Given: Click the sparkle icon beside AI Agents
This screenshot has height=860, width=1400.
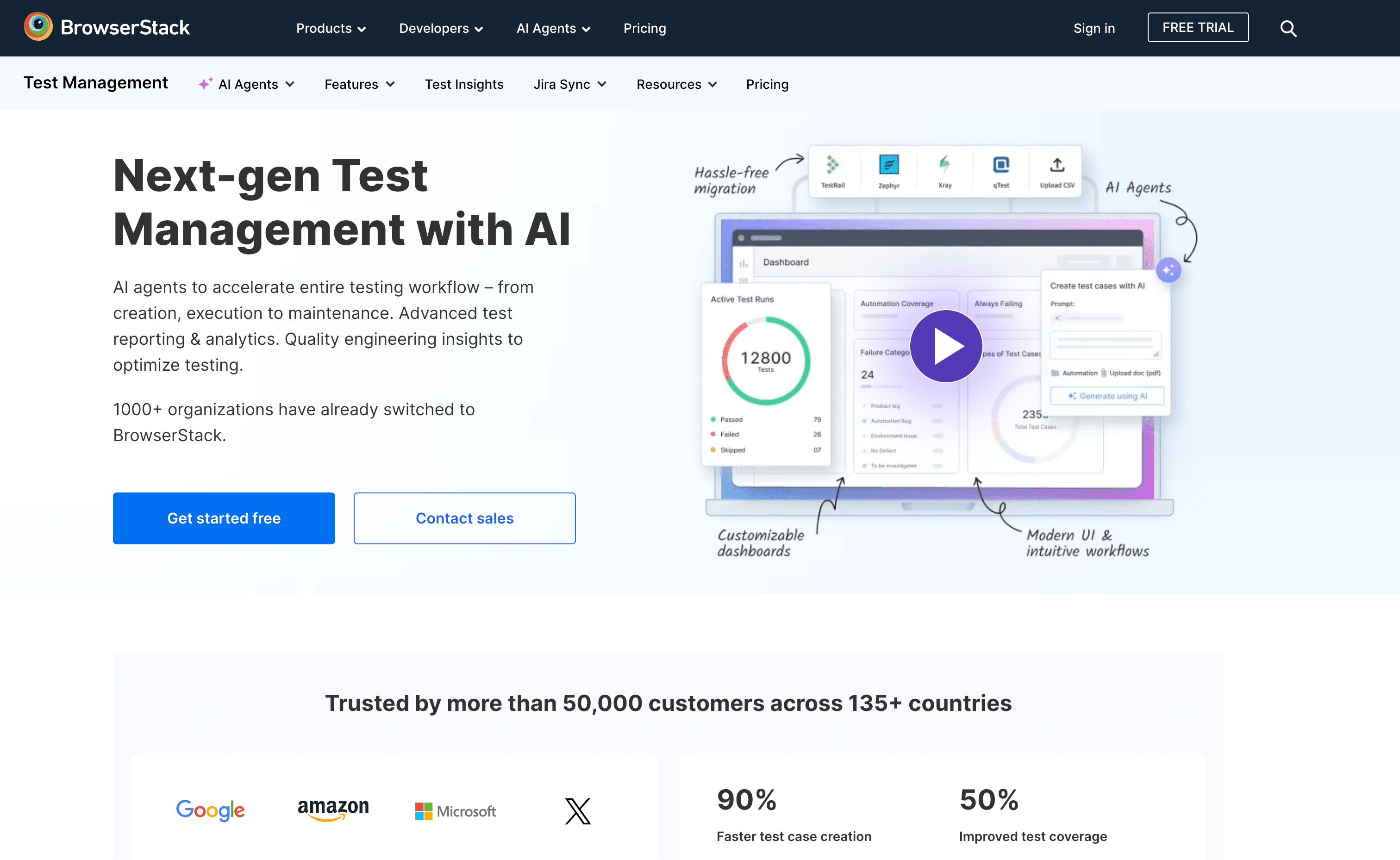Looking at the screenshot, I should tap(206, 84).
